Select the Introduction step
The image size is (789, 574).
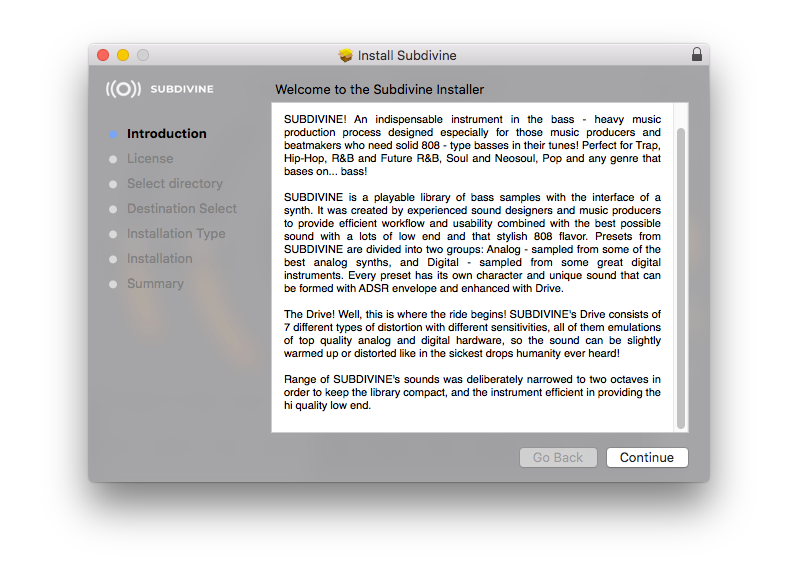pos(167,133)
